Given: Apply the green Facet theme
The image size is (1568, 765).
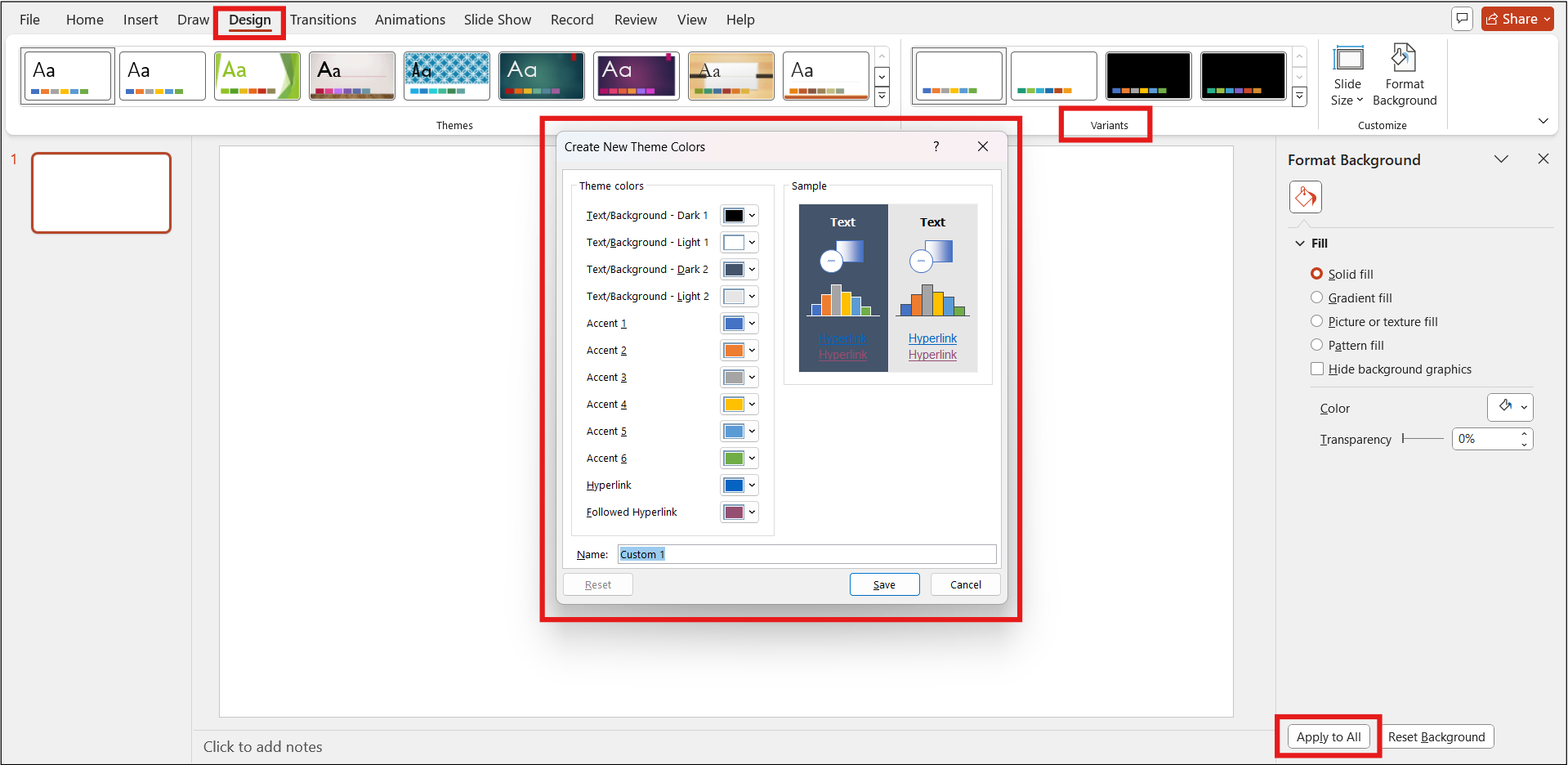Looking at the screenshot, I should (257, 75).
